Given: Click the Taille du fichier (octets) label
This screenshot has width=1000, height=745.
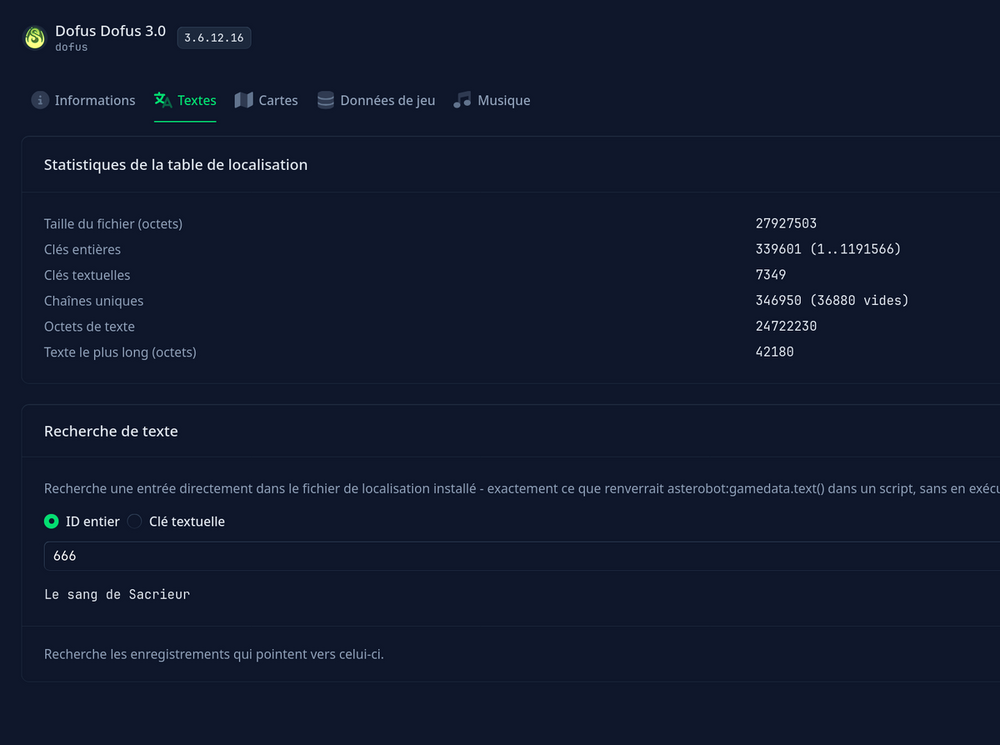Looking at the screenshot, I should 114,224.
